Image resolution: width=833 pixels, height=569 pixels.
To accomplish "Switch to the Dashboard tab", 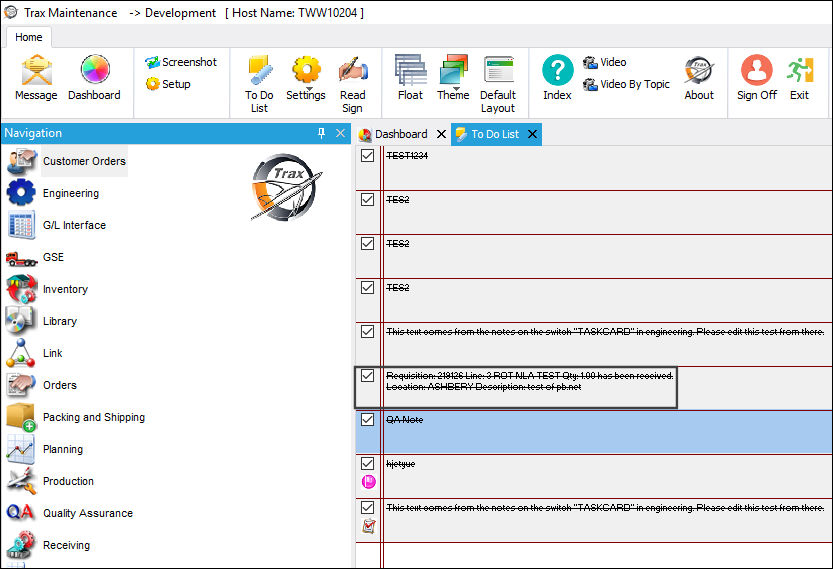I will pos(401,134).
